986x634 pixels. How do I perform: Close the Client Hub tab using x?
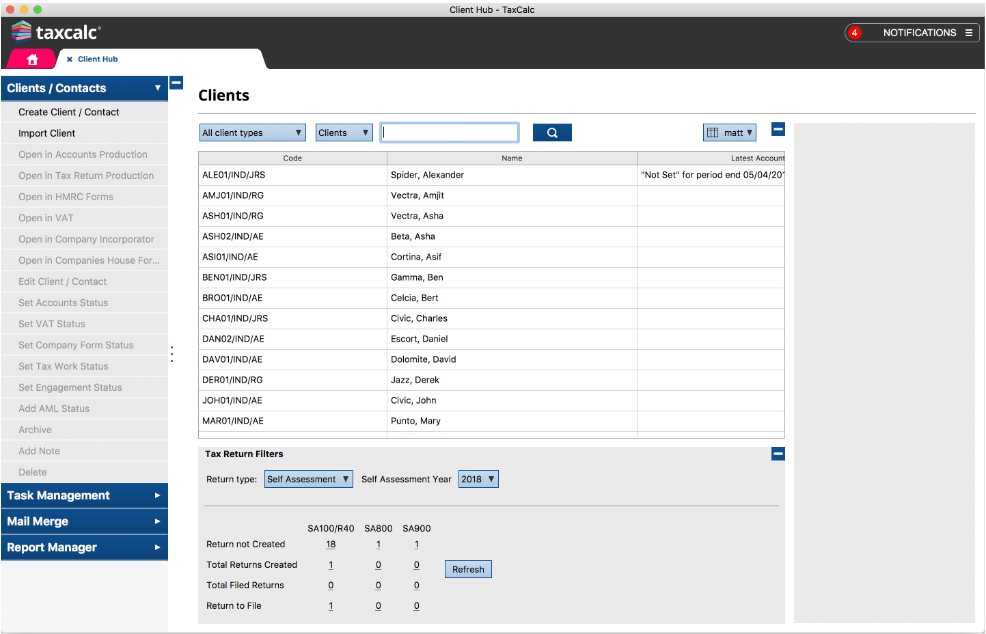[69, 60]
